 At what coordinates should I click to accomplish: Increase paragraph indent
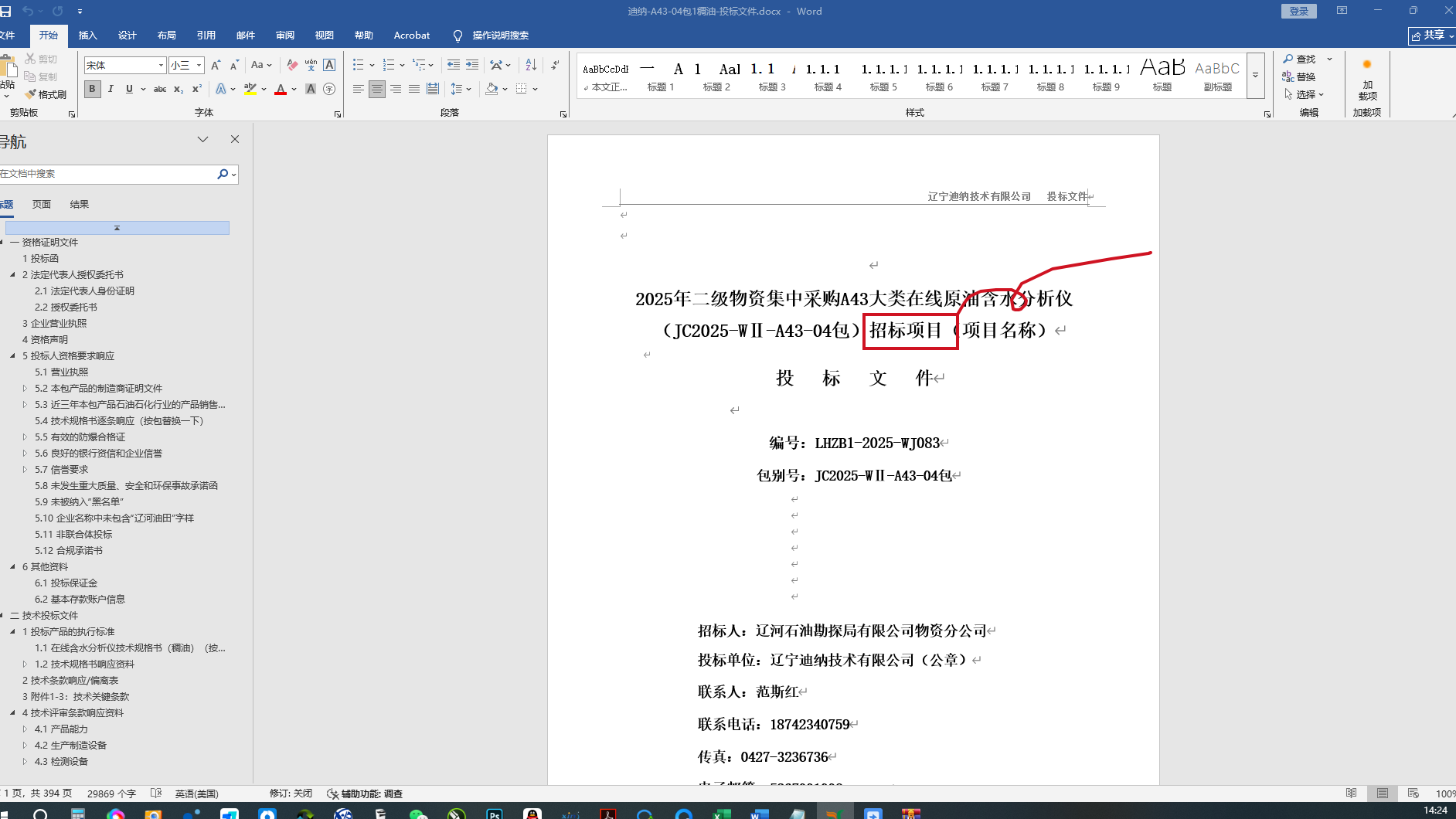click(472, 65)
